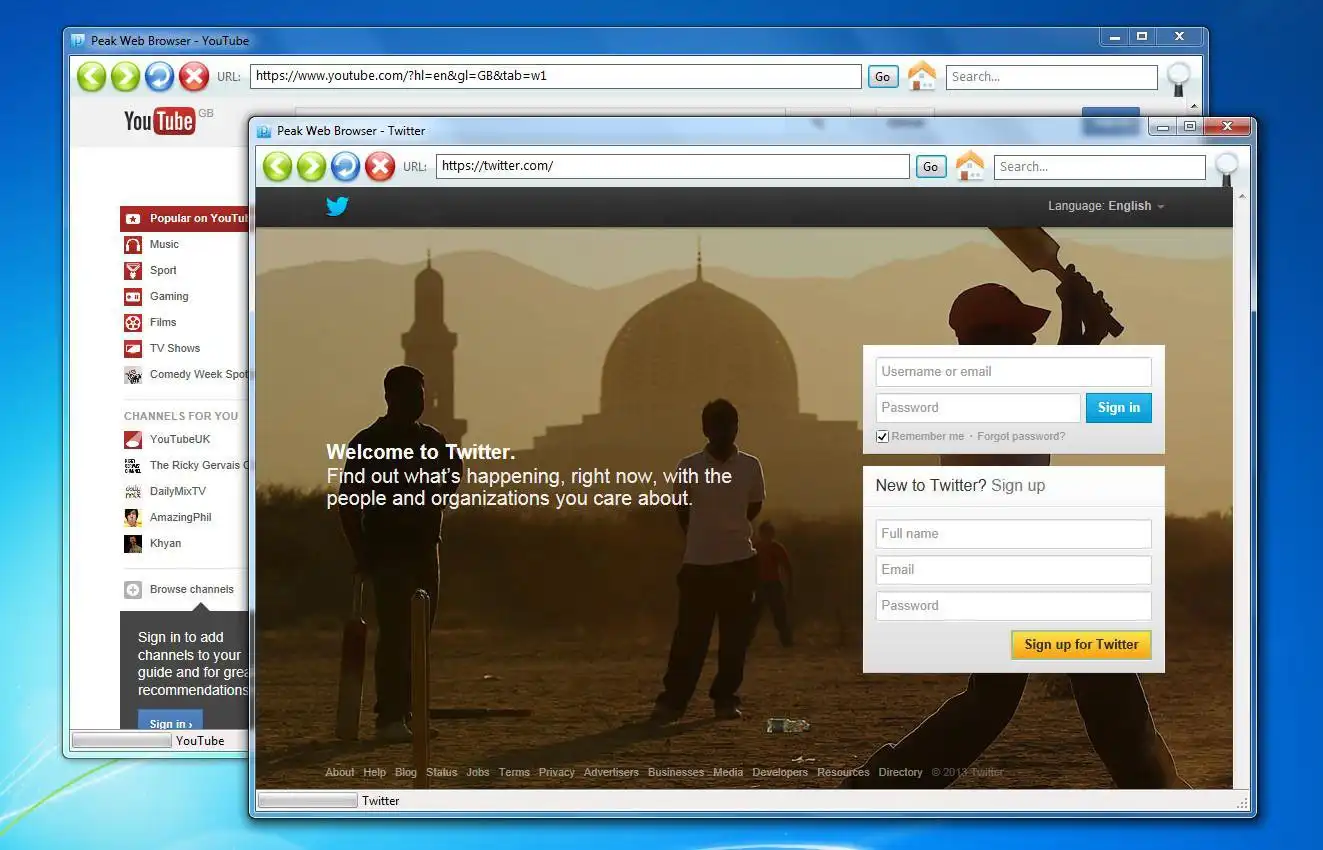Focus the Email field in sign-up form
Viewport: 1323px width, 850px height.
(x=1014, y=570)
